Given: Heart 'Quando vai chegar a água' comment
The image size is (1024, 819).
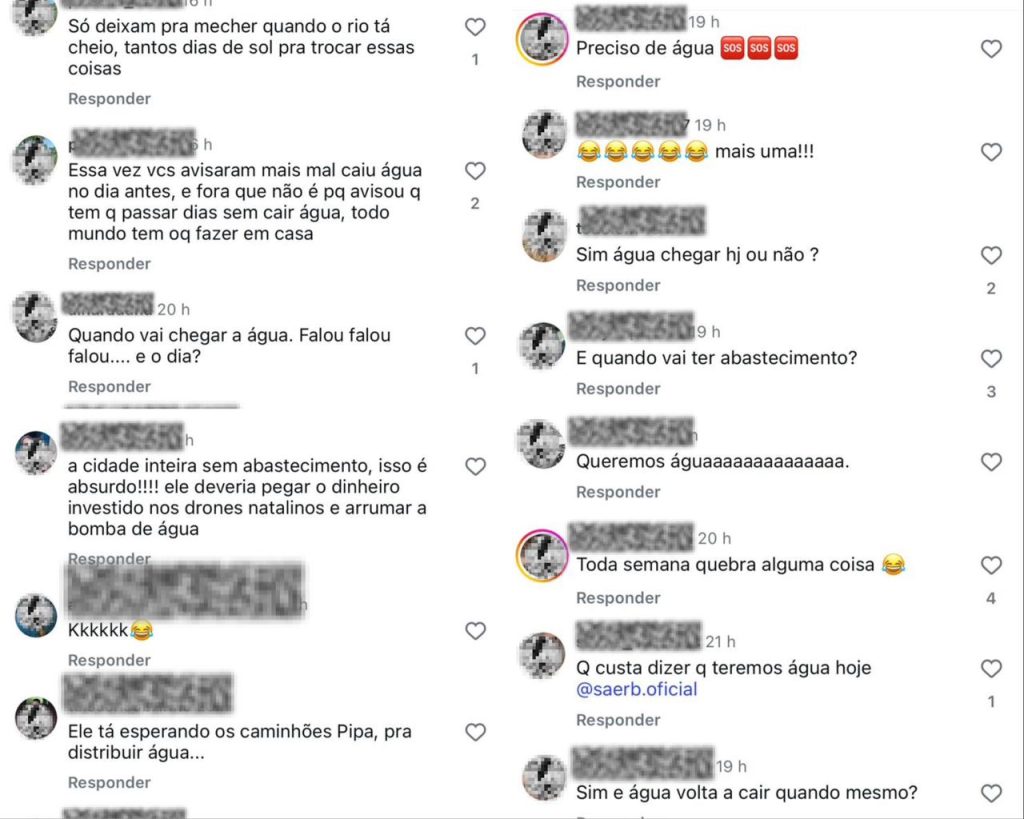Looking at the screenshot, I should point(475,336).
